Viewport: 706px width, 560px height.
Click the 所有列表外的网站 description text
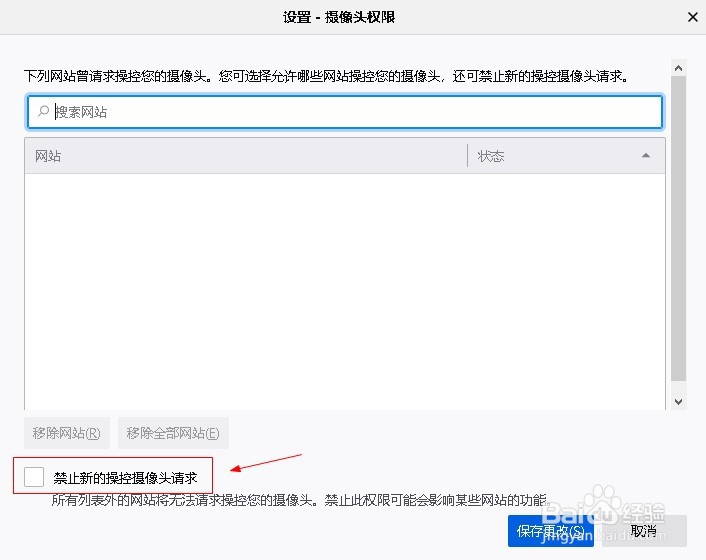click(301, 500)
